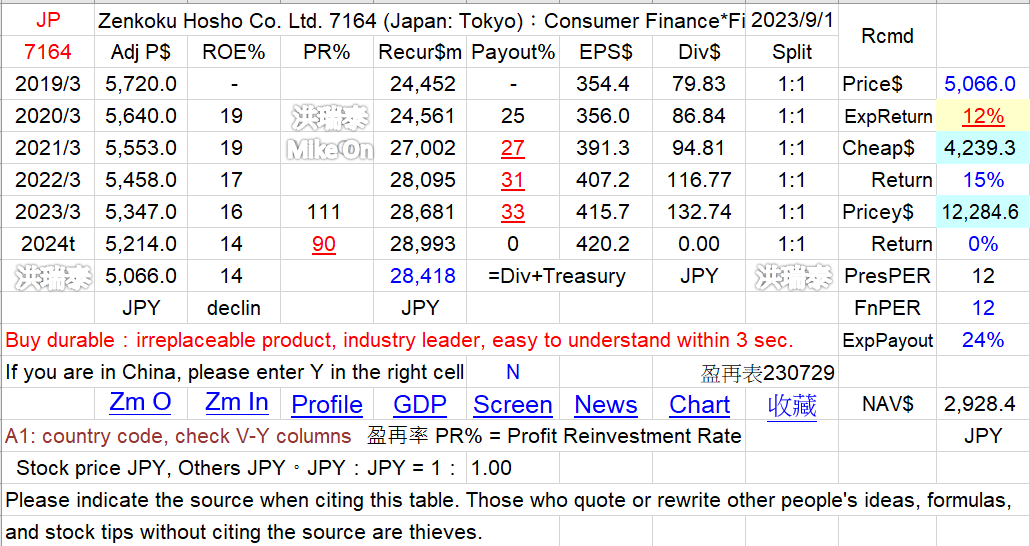Click the Adj P$ value 5,720.0

coord(141,84)
